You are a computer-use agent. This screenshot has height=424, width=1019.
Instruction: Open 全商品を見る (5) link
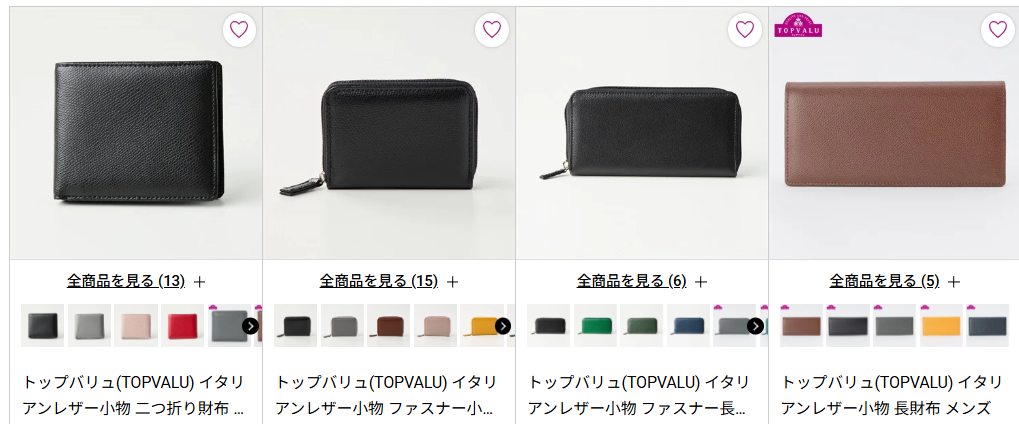coord(884,281)
